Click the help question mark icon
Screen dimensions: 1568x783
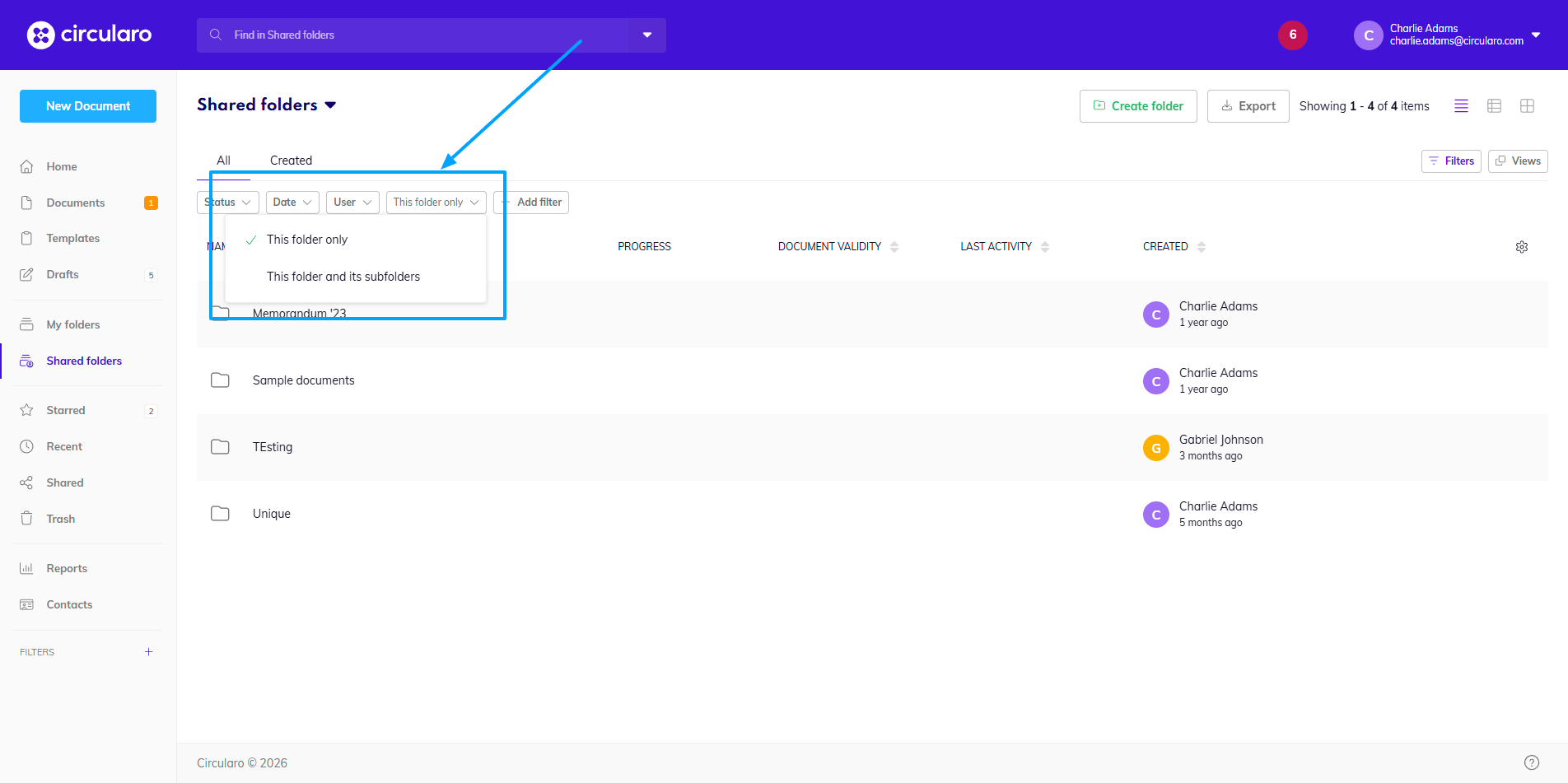click(x=1531, y=762)
